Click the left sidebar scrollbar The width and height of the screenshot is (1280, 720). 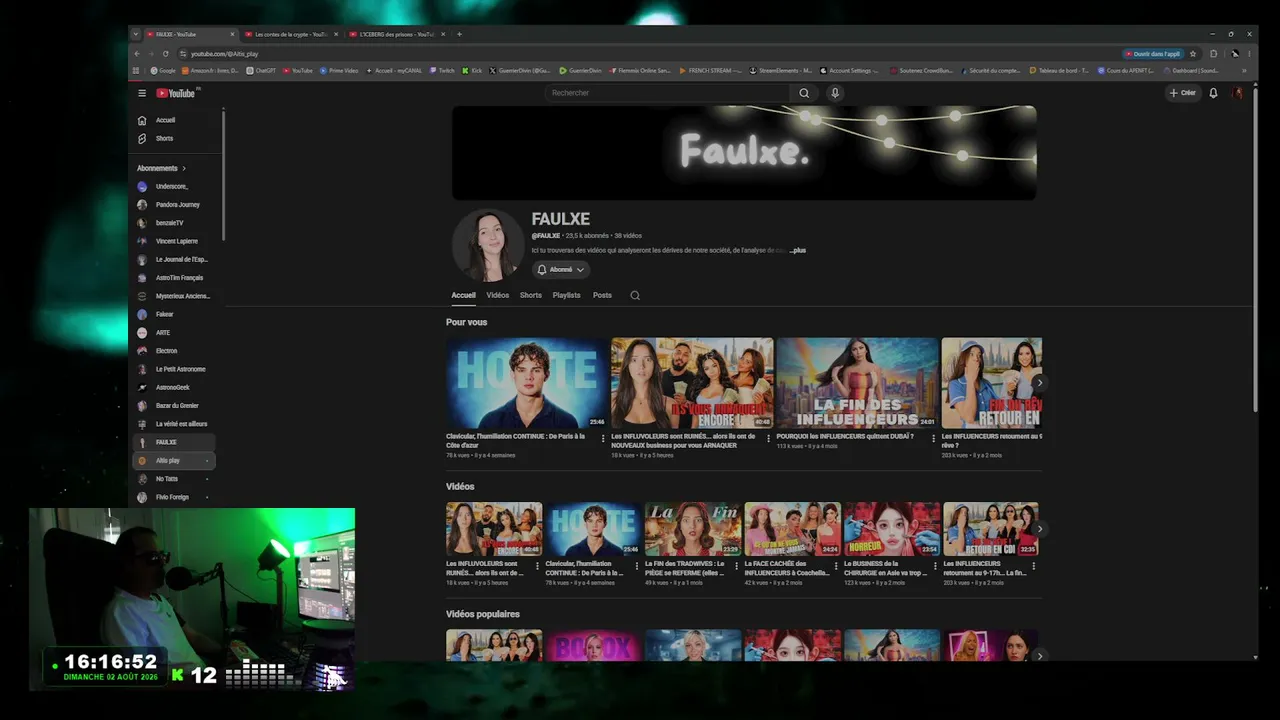point(223,175)
